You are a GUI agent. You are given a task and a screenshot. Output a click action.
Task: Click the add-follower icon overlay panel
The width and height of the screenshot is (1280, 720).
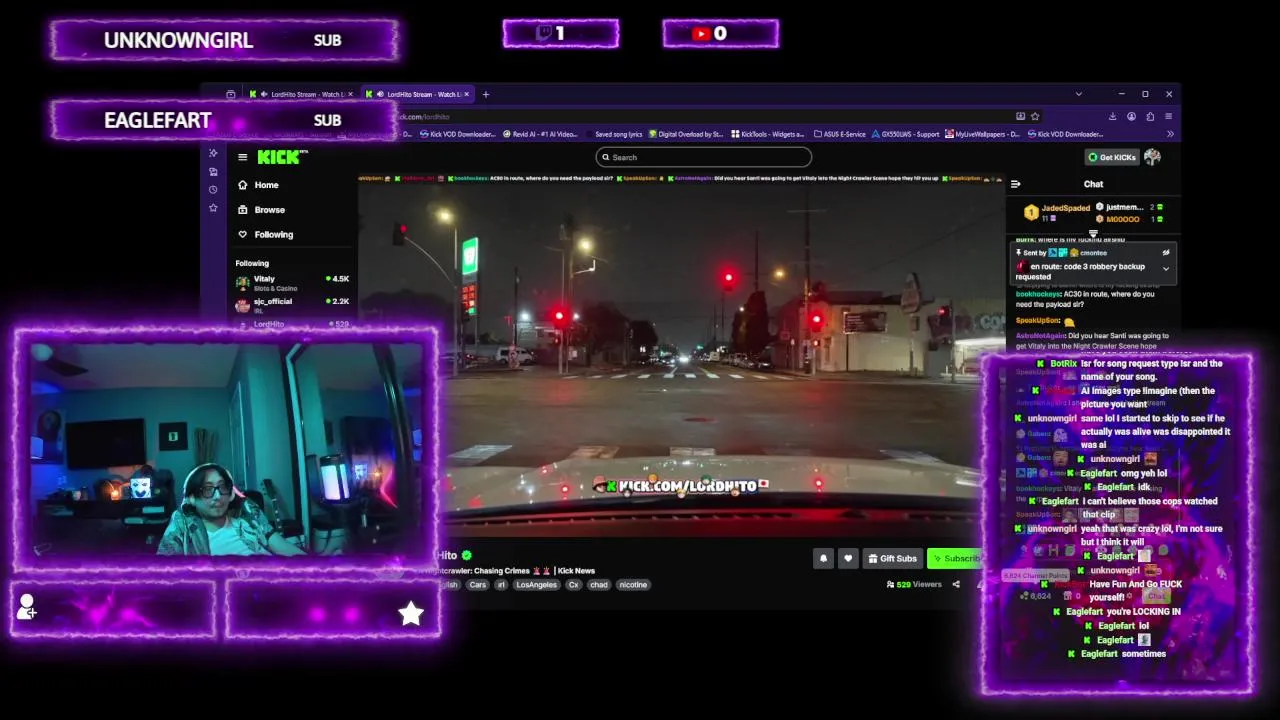113,610
